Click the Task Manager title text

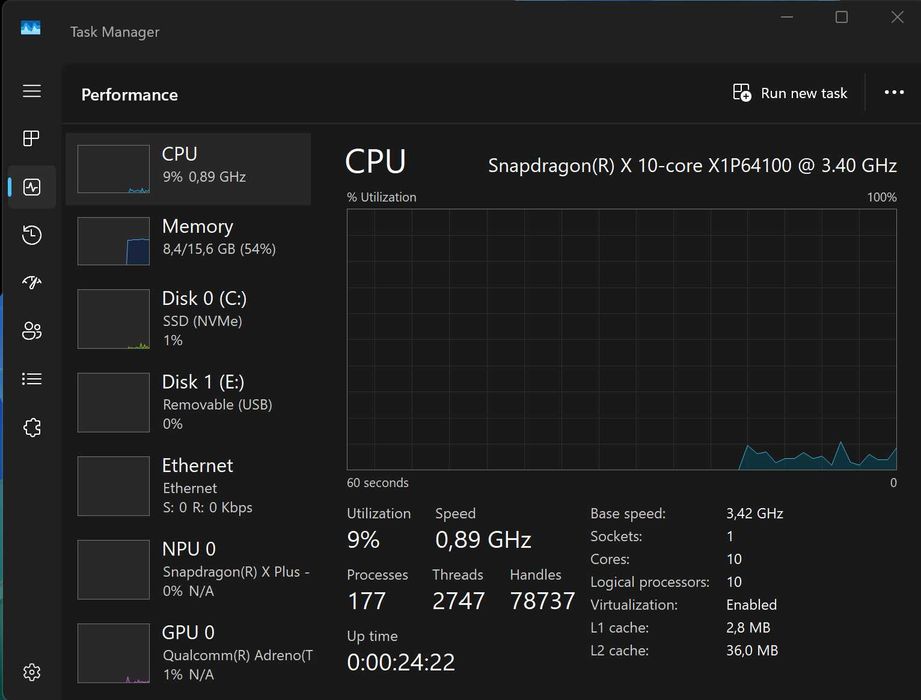[x=115, y=32]
